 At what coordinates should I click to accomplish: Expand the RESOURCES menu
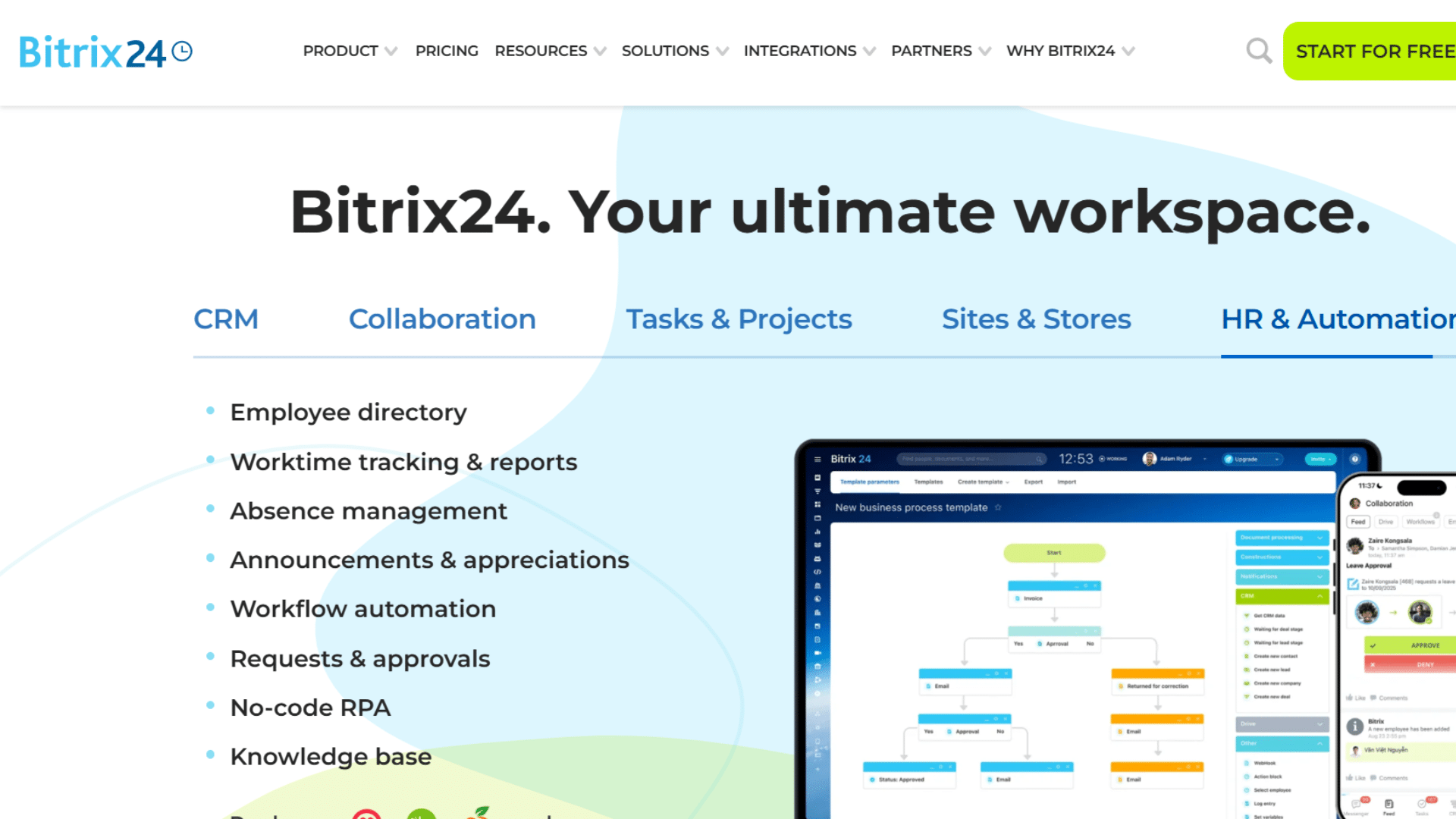(x=550, y=51)
